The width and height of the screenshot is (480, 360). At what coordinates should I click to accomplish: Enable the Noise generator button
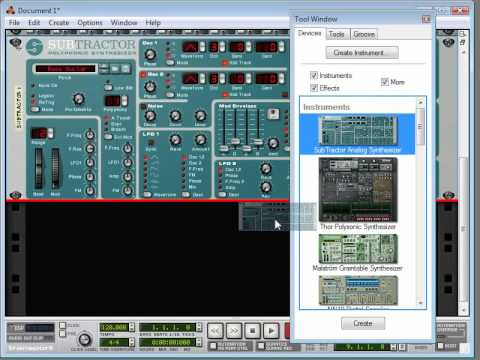coord(143,107)
